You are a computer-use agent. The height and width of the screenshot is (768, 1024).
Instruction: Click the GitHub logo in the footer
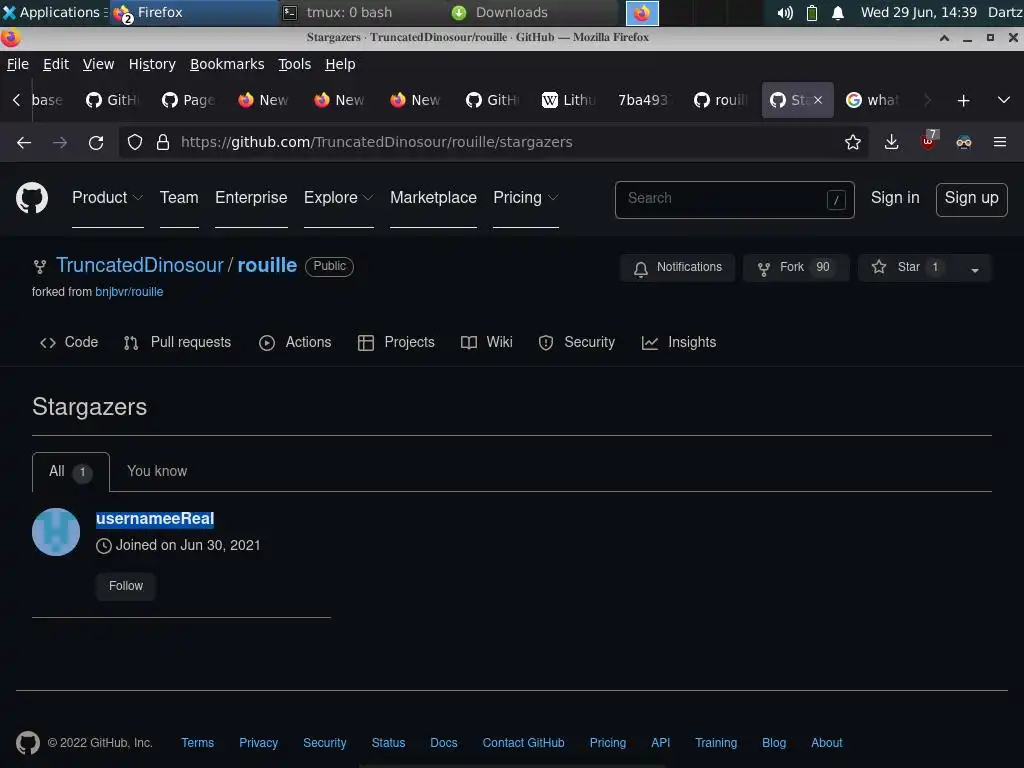(x=27, y=743)
